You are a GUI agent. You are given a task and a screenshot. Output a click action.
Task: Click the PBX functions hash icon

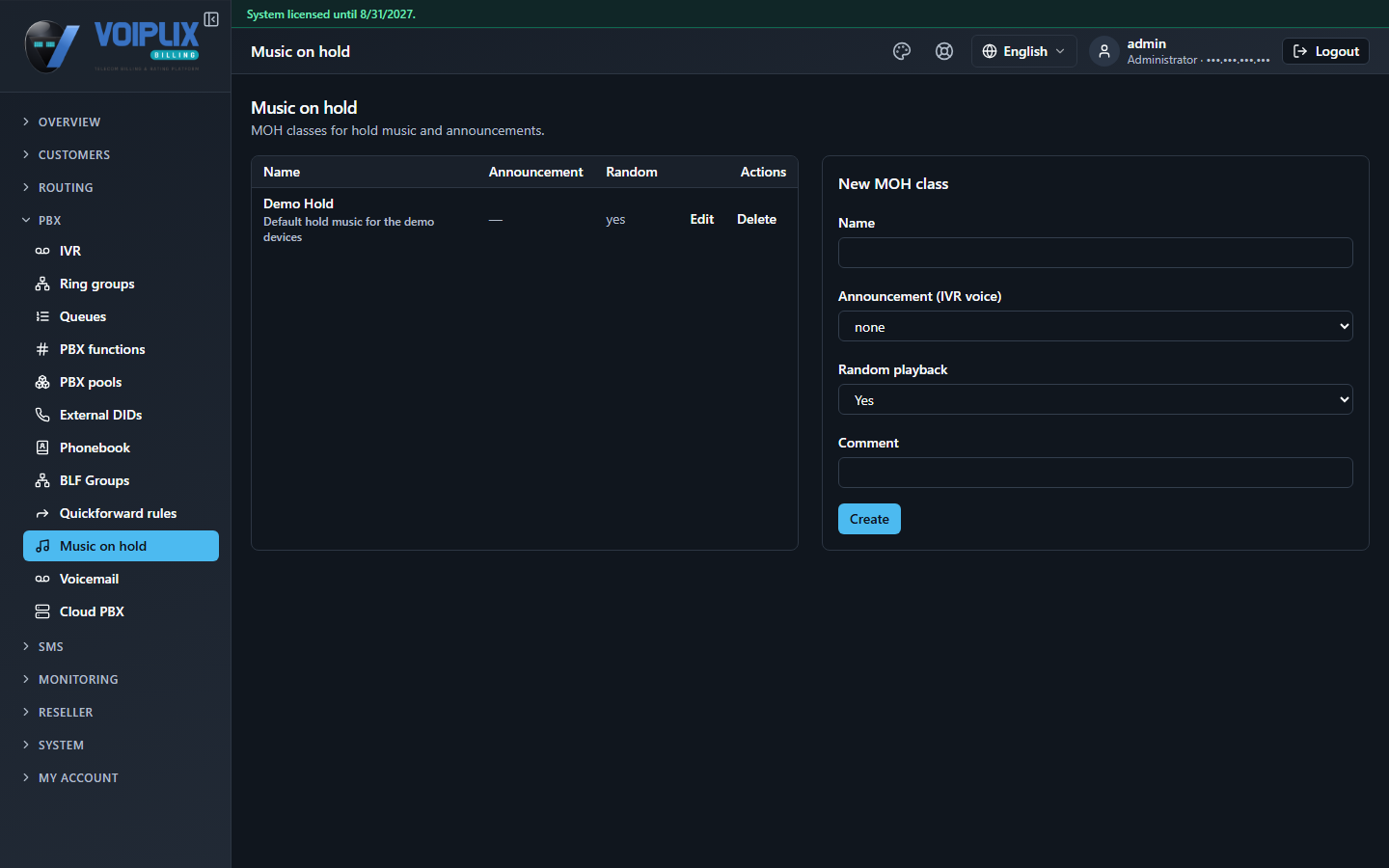(x=42, y=349)
